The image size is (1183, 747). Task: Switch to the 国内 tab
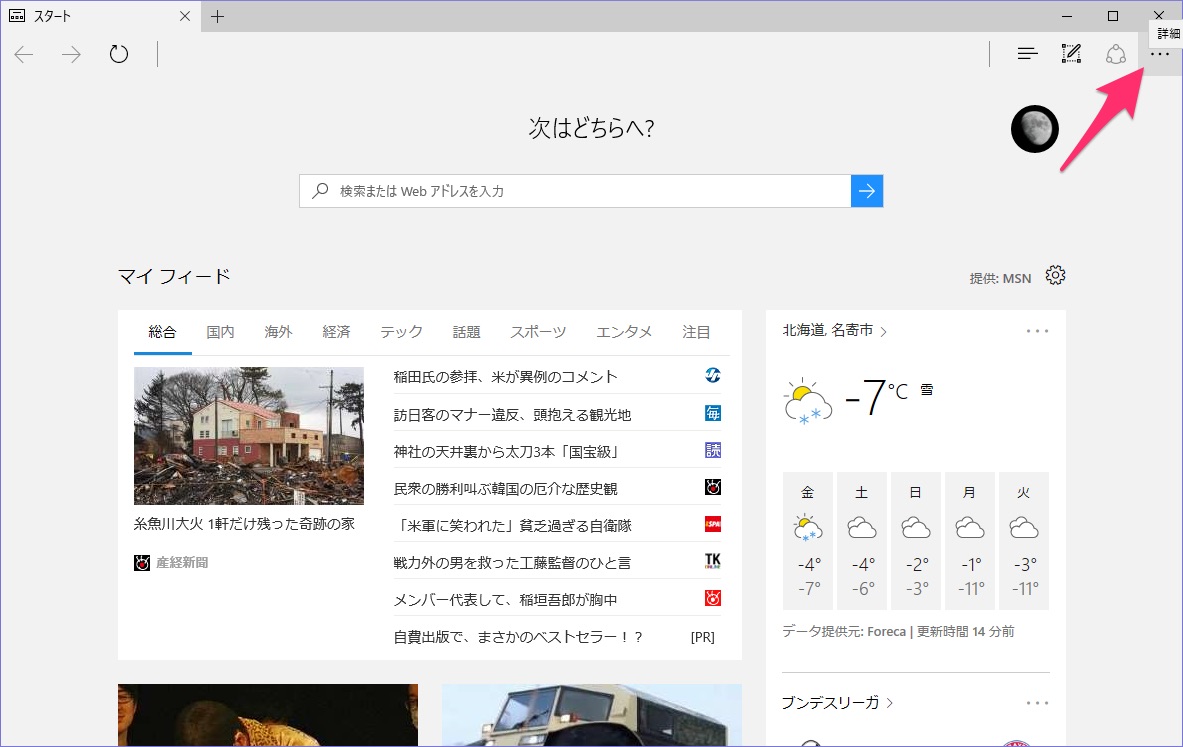click(220, 332)
